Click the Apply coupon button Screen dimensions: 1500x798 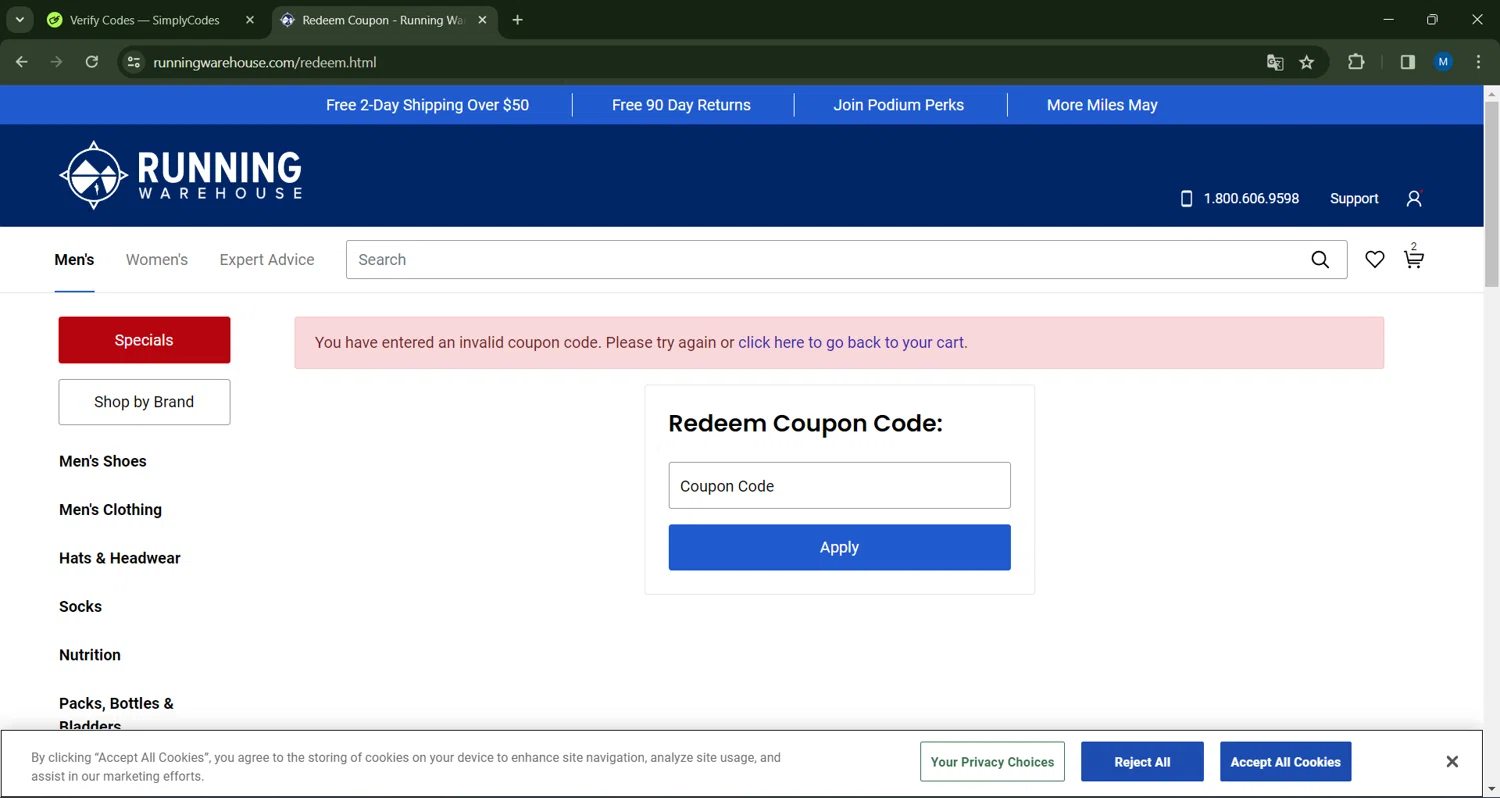pos(839,547)
